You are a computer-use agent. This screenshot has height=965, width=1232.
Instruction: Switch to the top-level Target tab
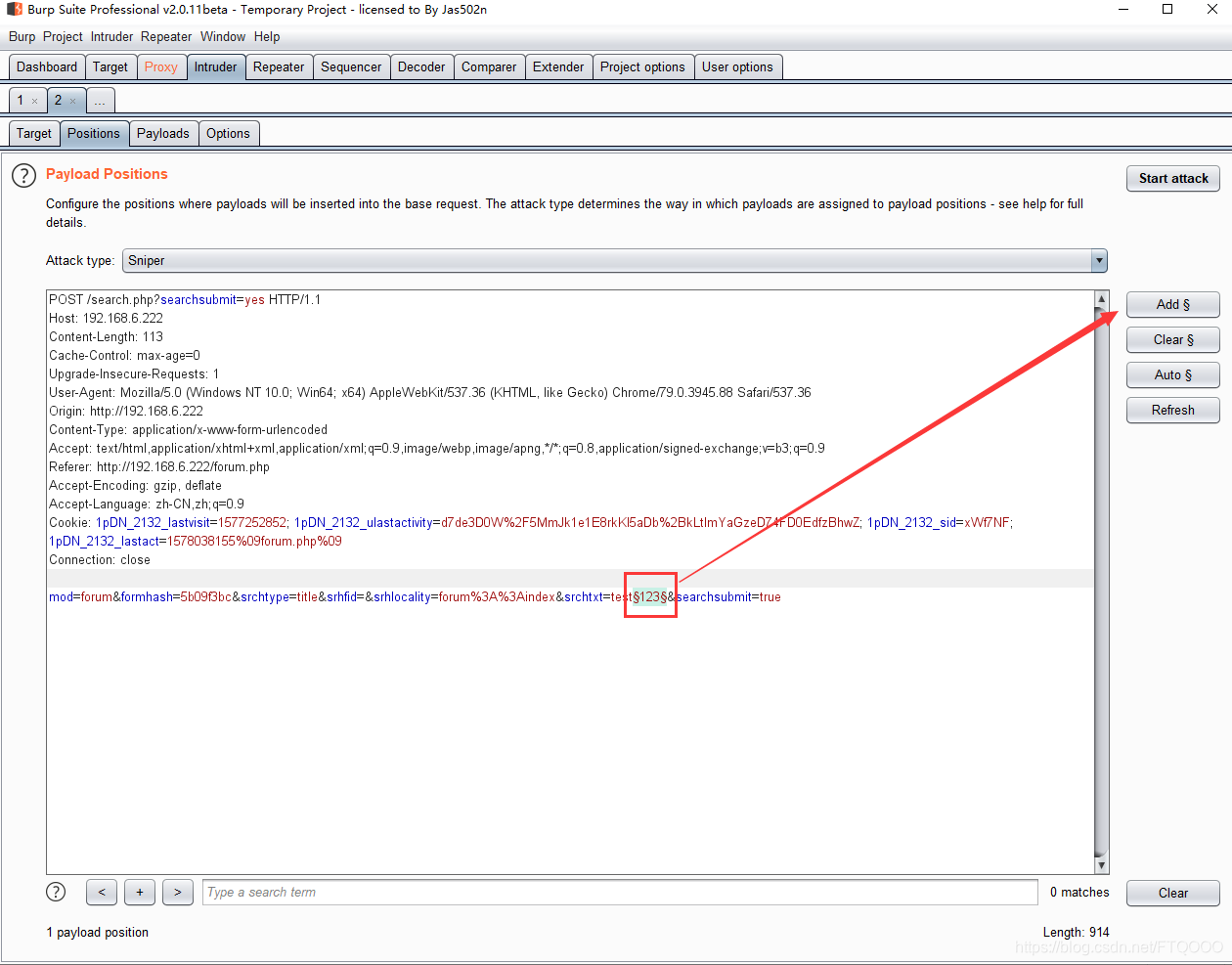tap(110, 67)
